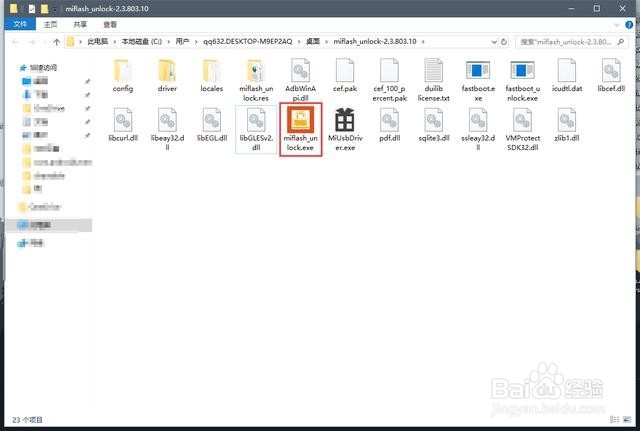The height and width of the screenshot is (431, 640).
Task: Expand the chevron after 桌面 in path
Action: click(327, 42)
